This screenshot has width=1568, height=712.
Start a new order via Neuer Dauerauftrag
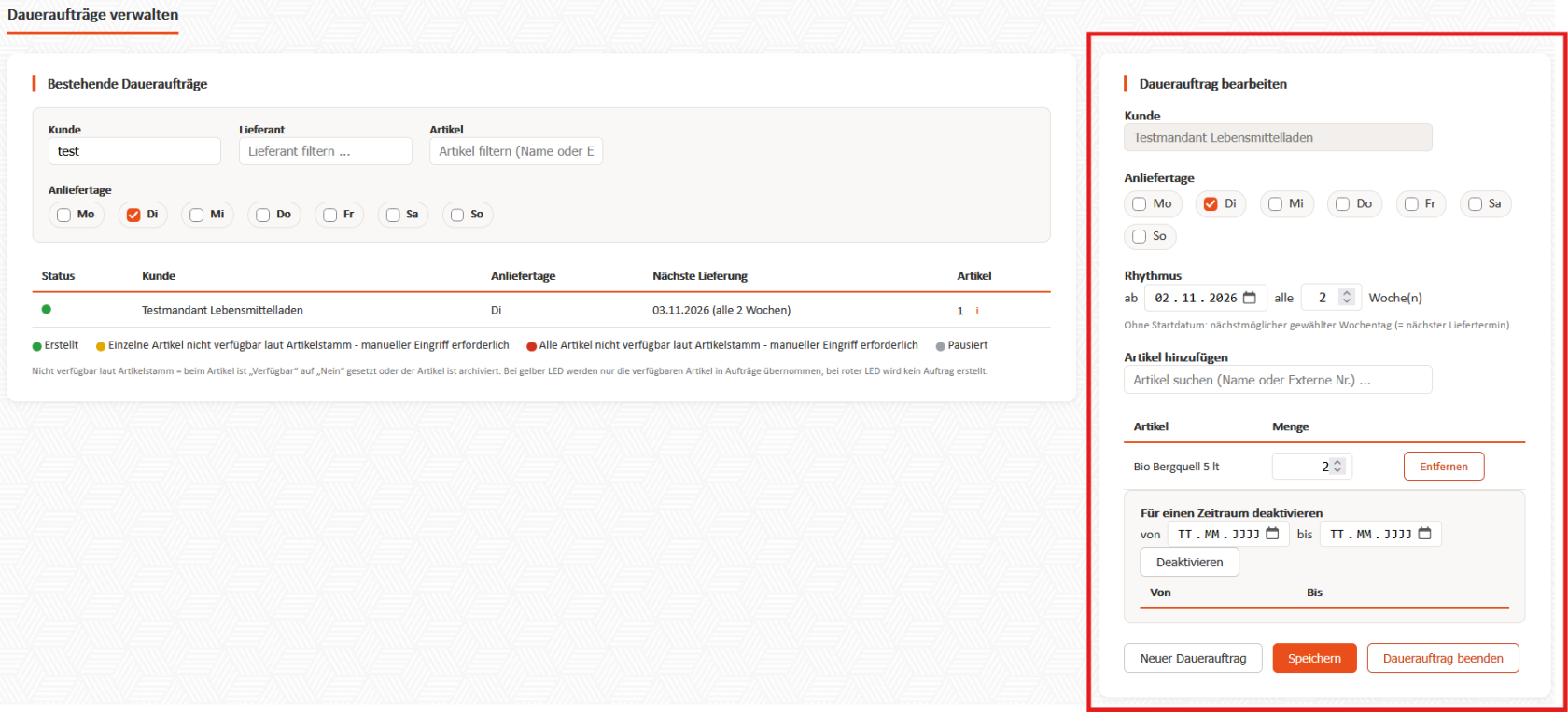pyautogui.click(x=1193, y=658)
